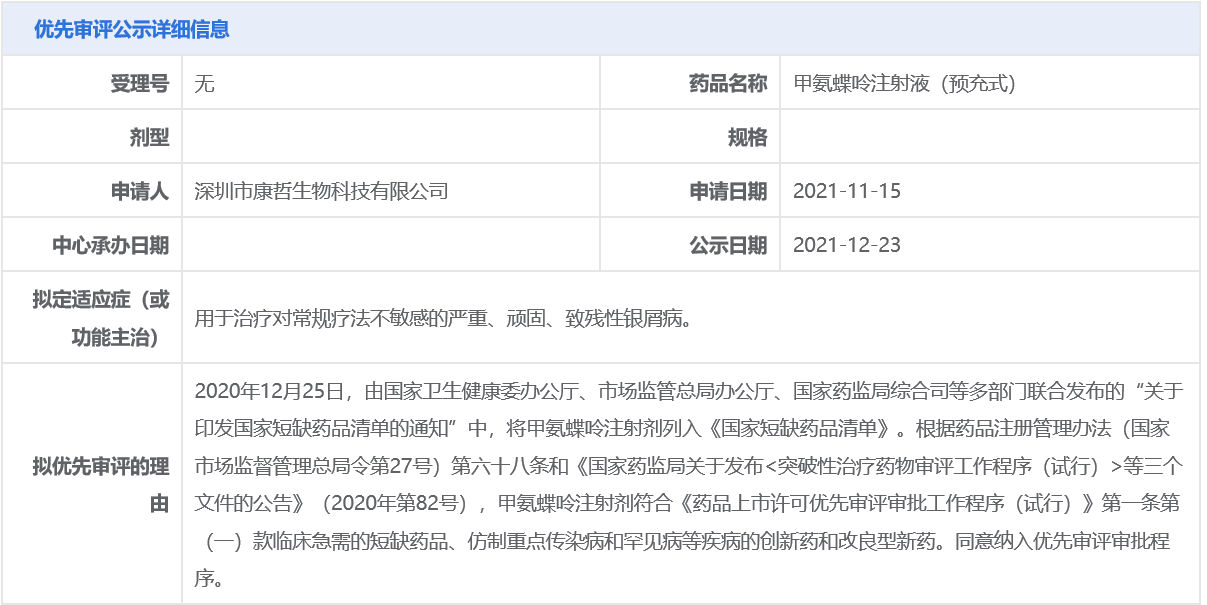
Task: Click the 剂型 field label
Action: pyautogui.click(x=149, y=137)
